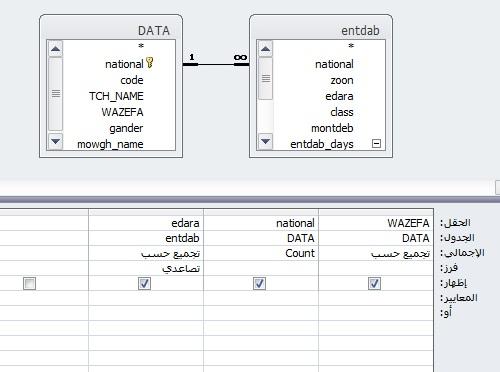Uncheck Show box for WAZEFA column

coord(374,284)
